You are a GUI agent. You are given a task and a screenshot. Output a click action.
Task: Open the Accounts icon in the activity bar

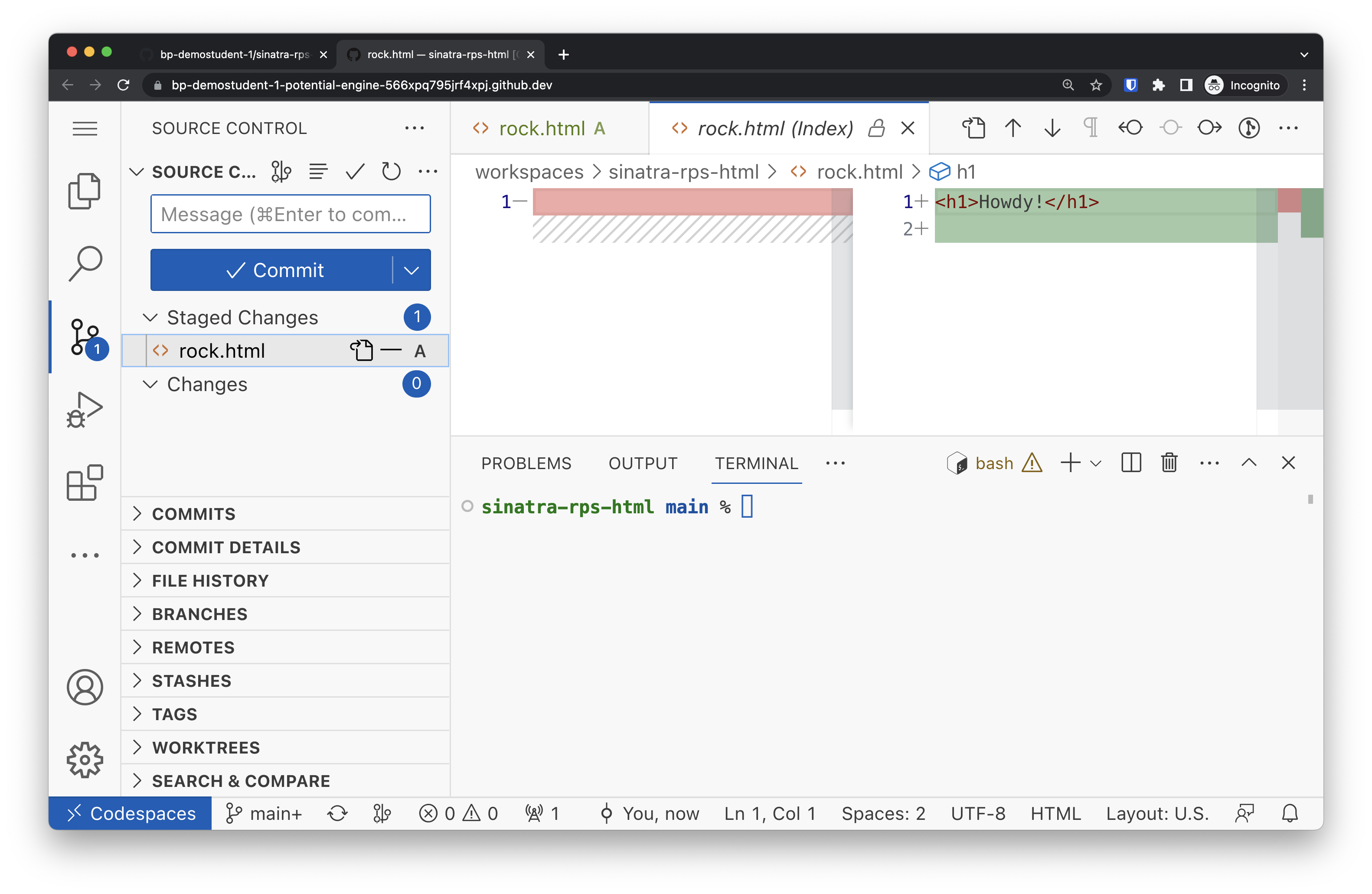[85, 687]
